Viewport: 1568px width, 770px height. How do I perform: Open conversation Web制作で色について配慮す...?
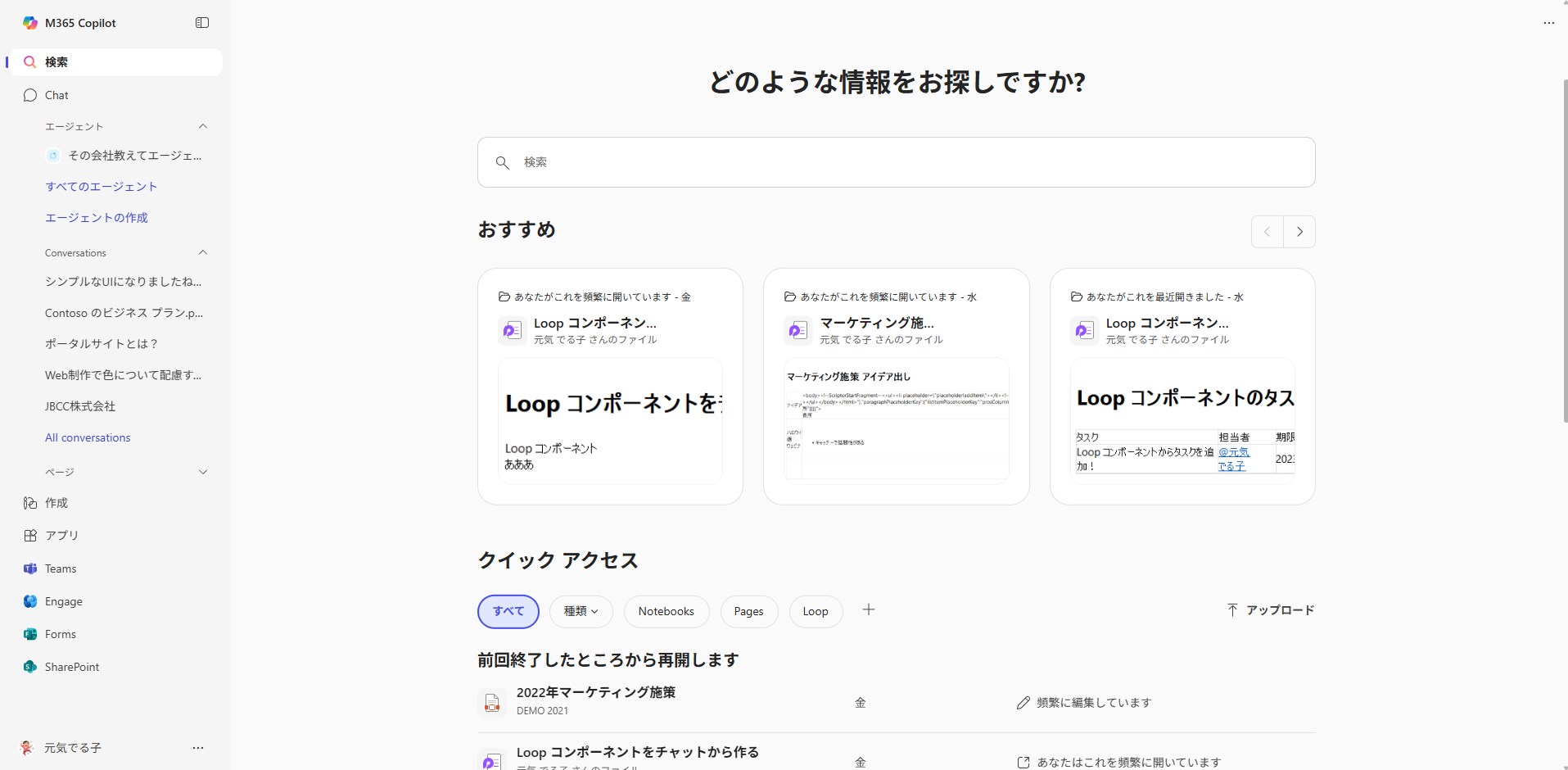[x=124, y=375]
